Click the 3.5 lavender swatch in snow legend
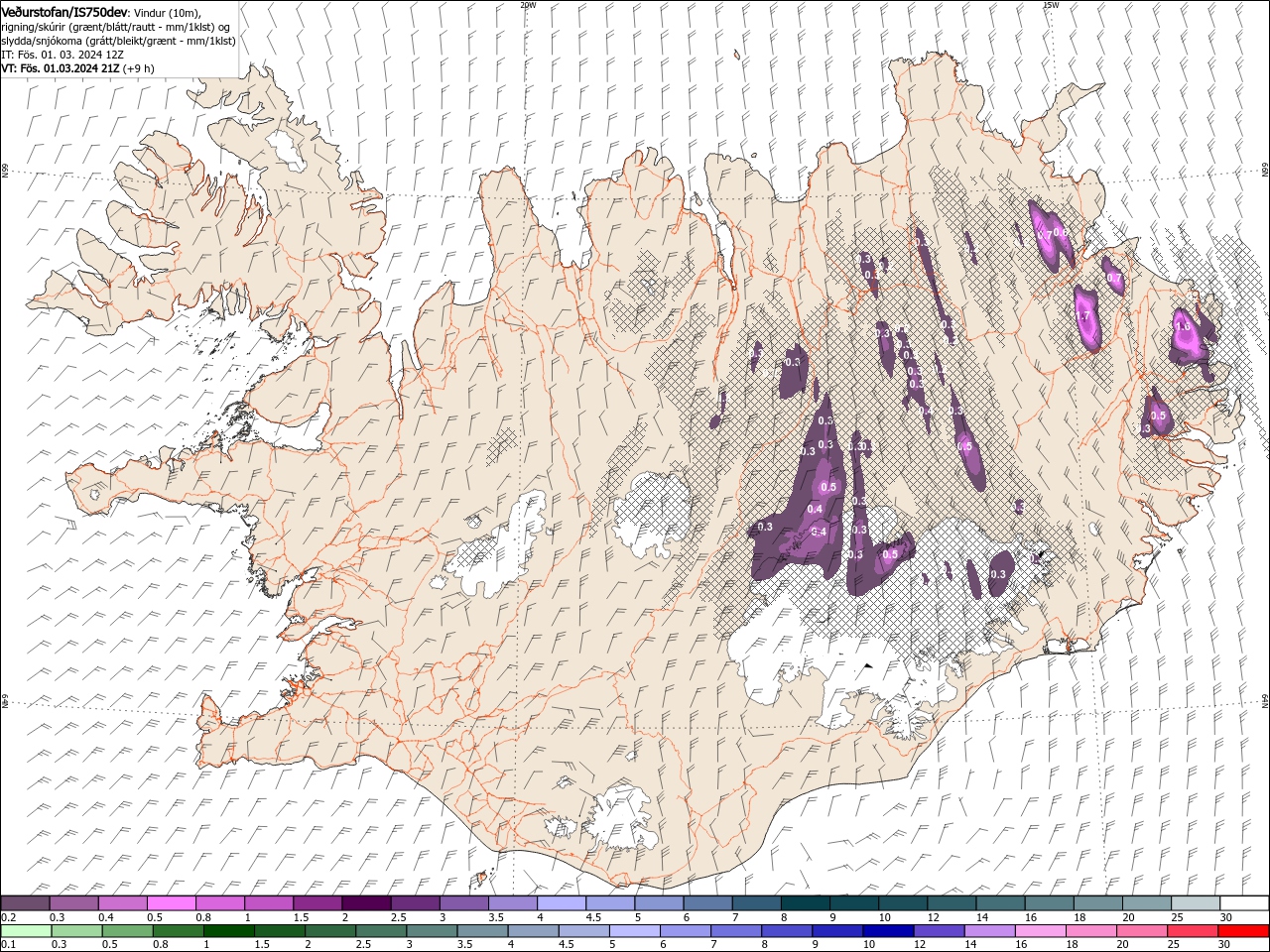 tap(512, 903)
